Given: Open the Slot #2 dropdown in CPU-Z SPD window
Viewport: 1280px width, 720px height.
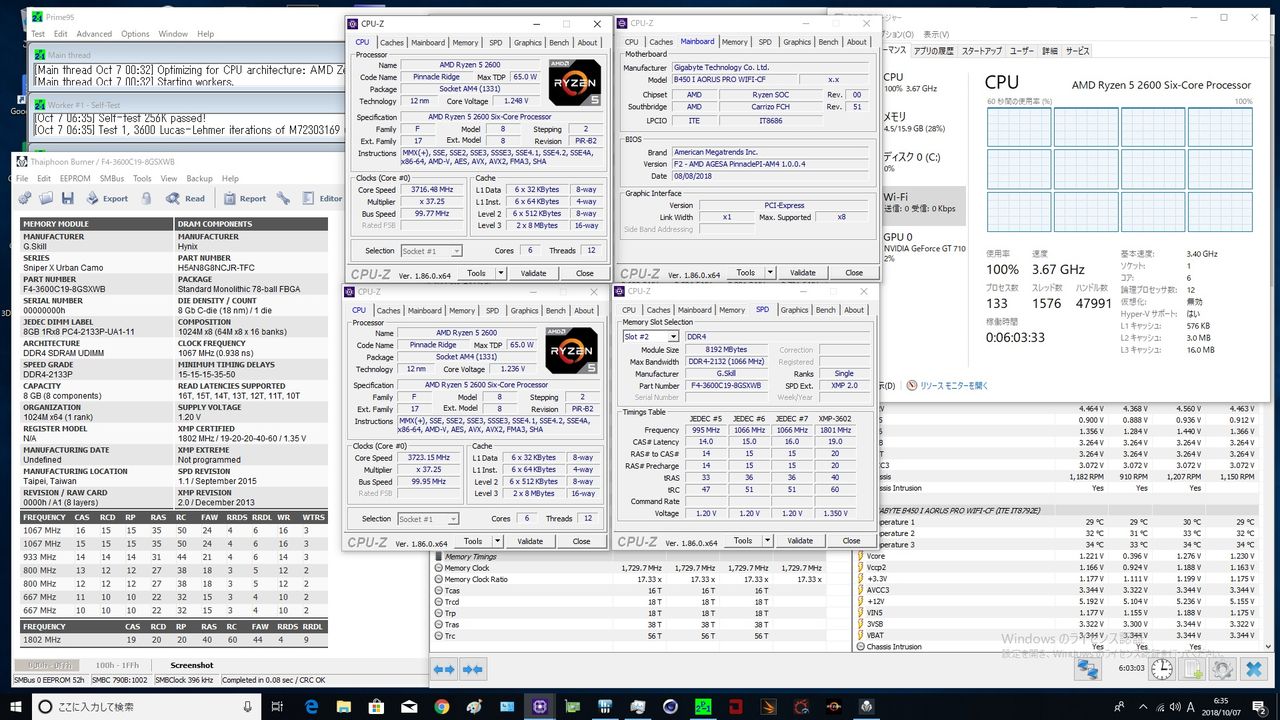Looking at the screenshot, I should pos(651,337).
